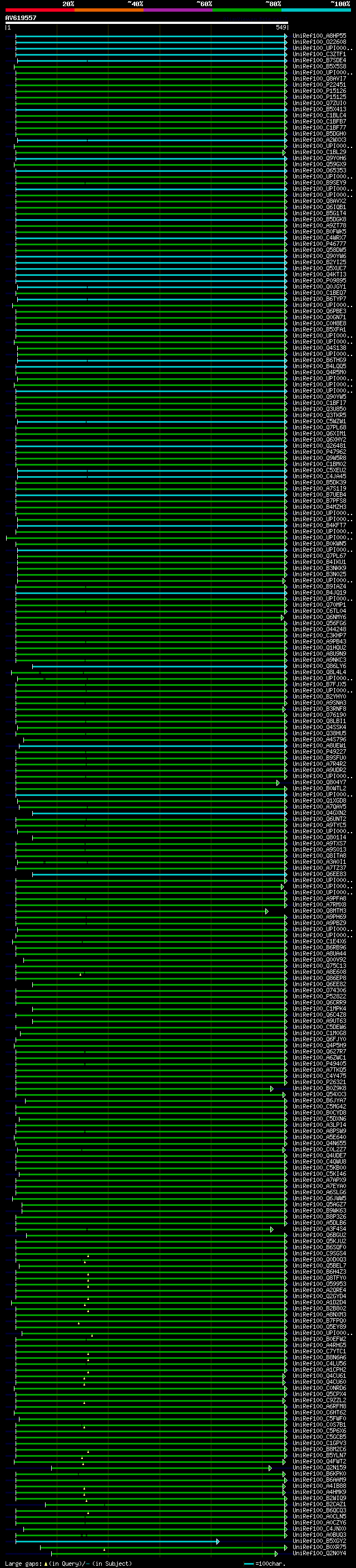356x1568 pixels.
Task: Select the UniRef100_B6TYP7 label
Action: pos(319,299)
